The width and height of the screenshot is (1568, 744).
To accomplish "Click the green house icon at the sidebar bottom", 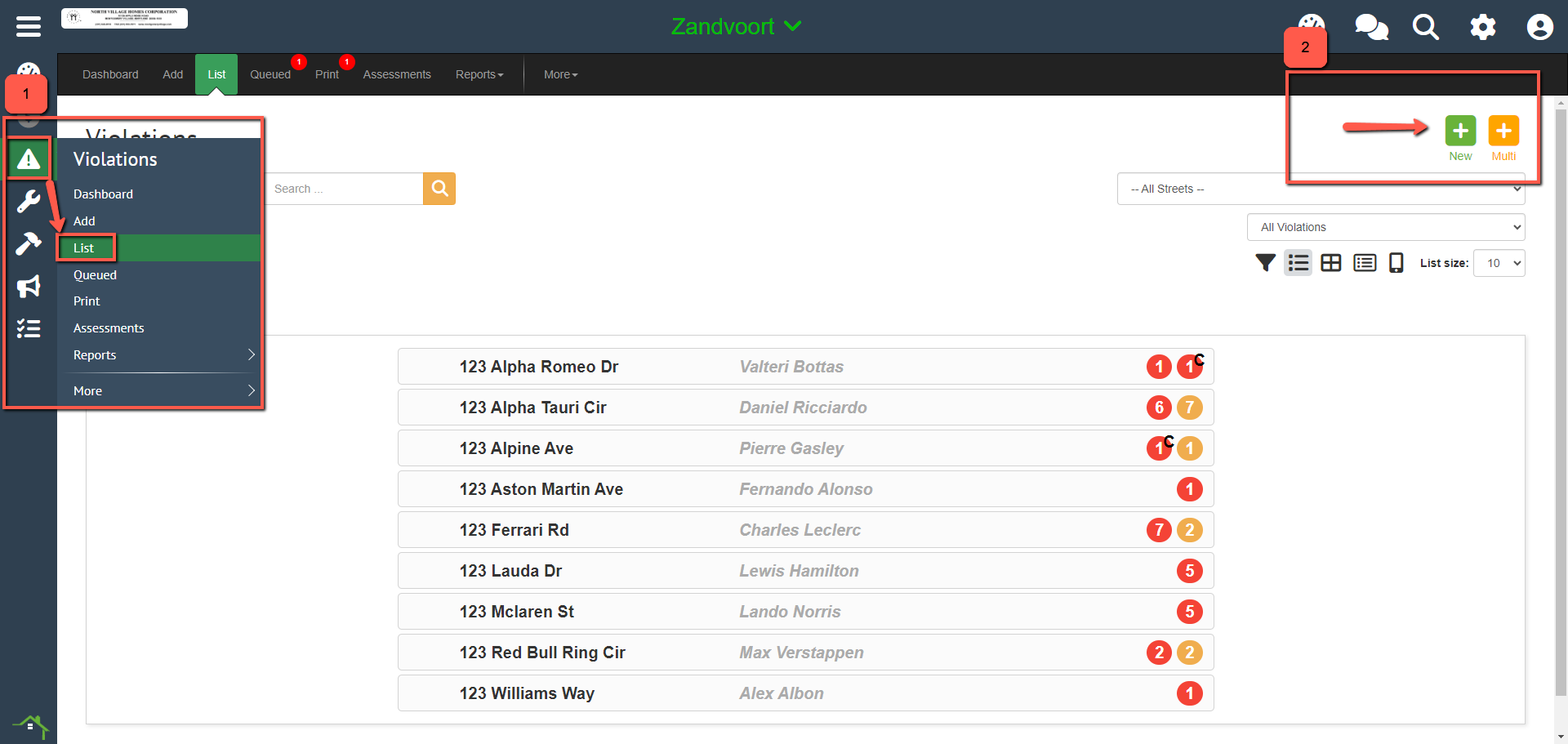I will tap(30, 725).
